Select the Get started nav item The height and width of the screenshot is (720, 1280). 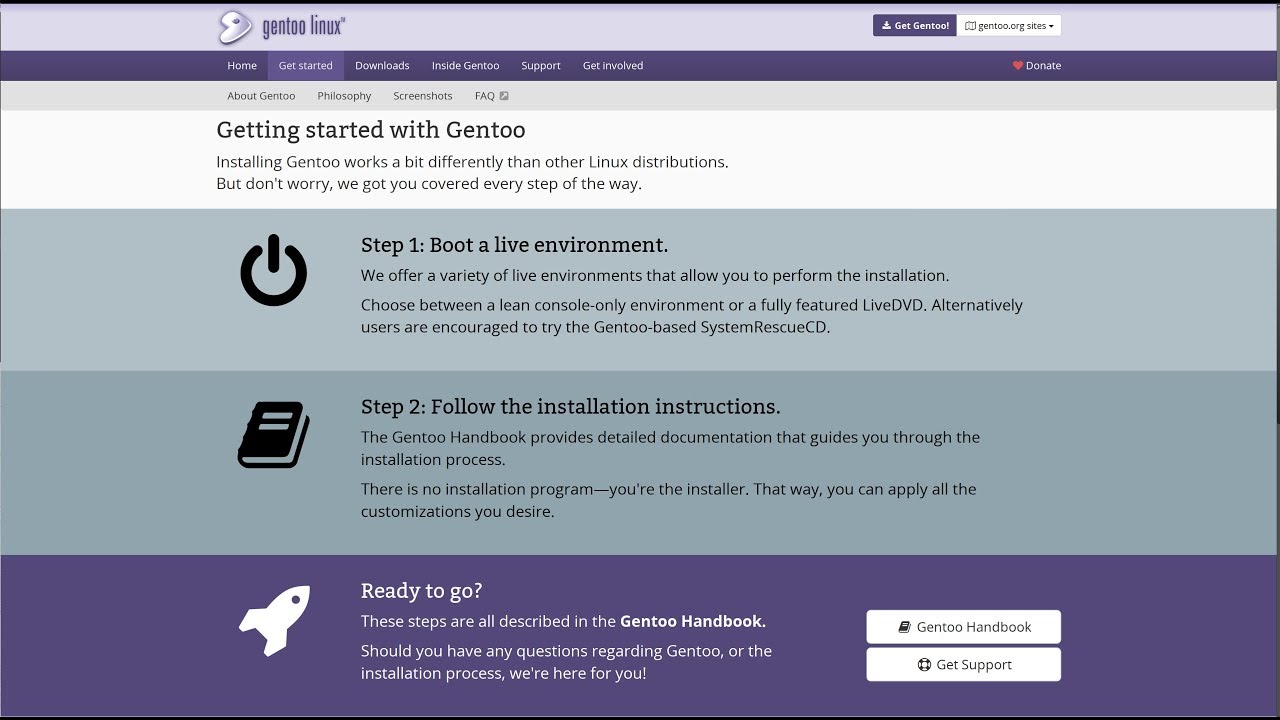305,66
